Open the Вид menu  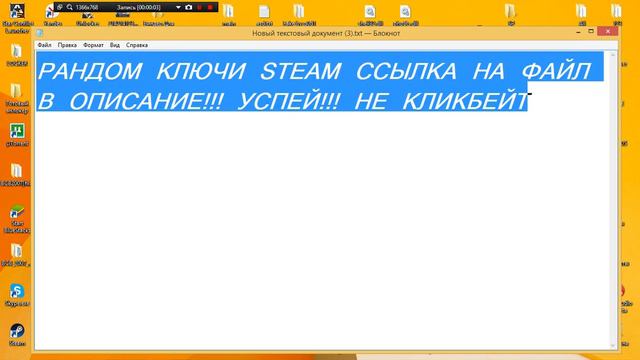click(x=115, y=45)
